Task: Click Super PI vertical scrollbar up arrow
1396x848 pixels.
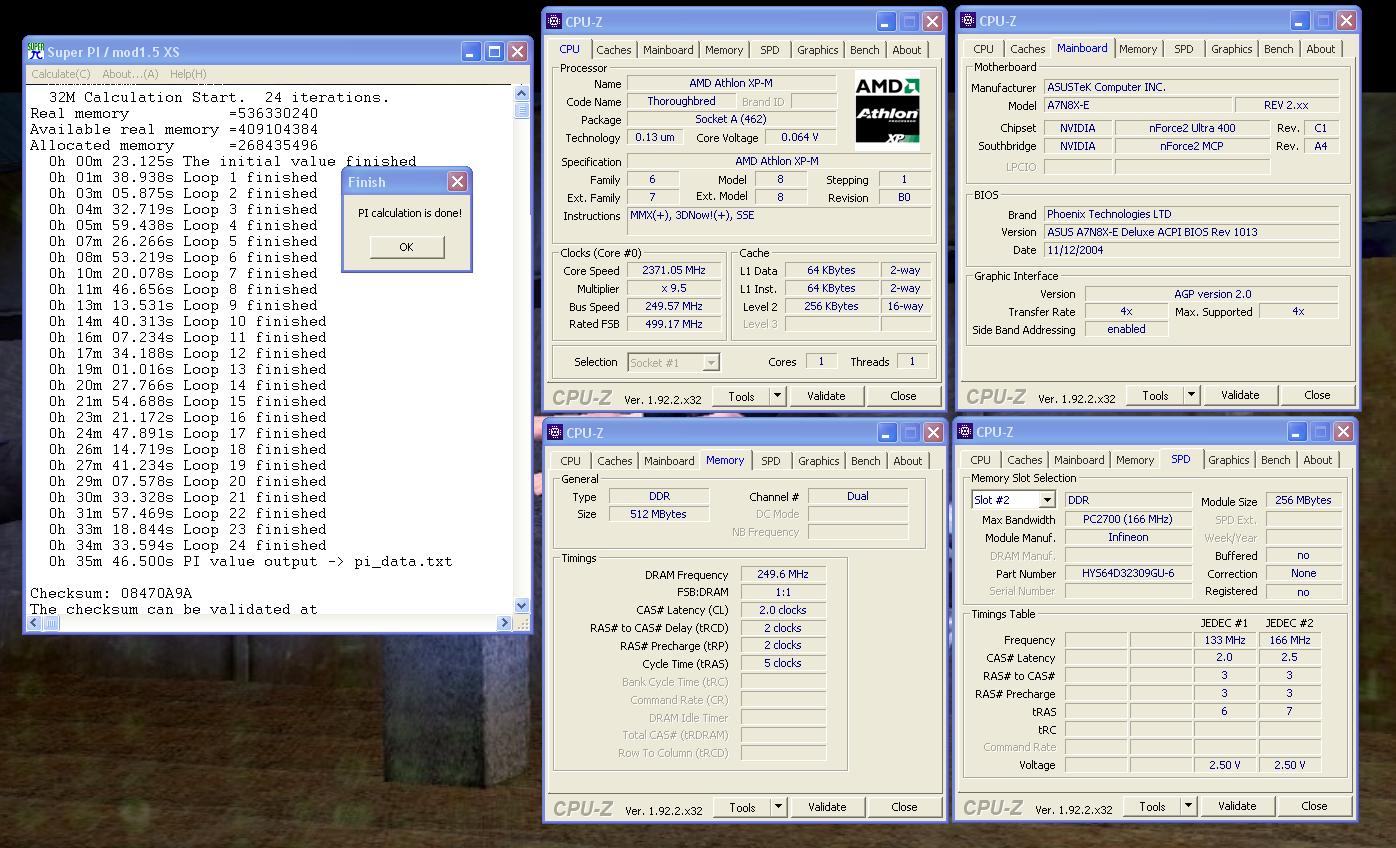Action: [521, 93]
